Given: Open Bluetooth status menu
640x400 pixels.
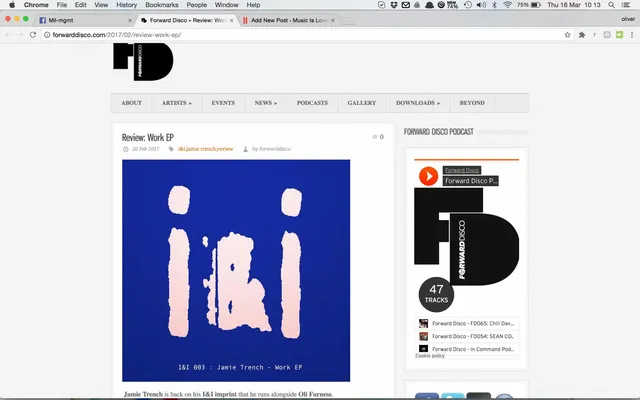Looking at the screenshot, I should tap(494, 5).
